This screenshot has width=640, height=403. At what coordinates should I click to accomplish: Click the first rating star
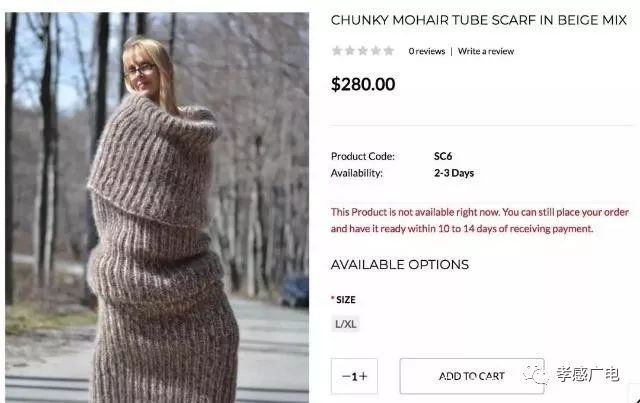pos(337,51)
